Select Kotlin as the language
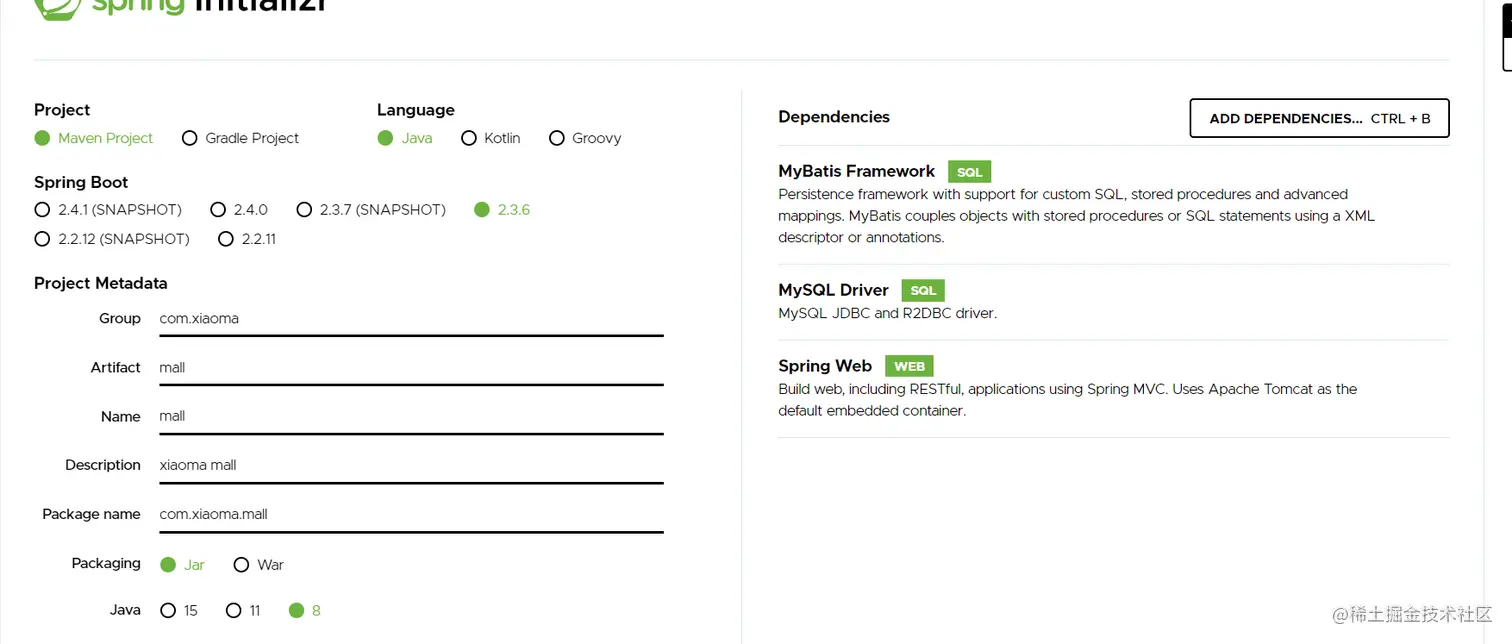Screen dimensions: 1512x644 469,138
